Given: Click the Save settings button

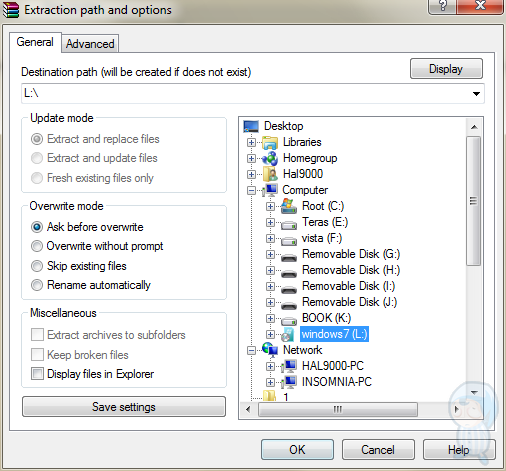Looking at the screenshot, I should pos(124,407).
